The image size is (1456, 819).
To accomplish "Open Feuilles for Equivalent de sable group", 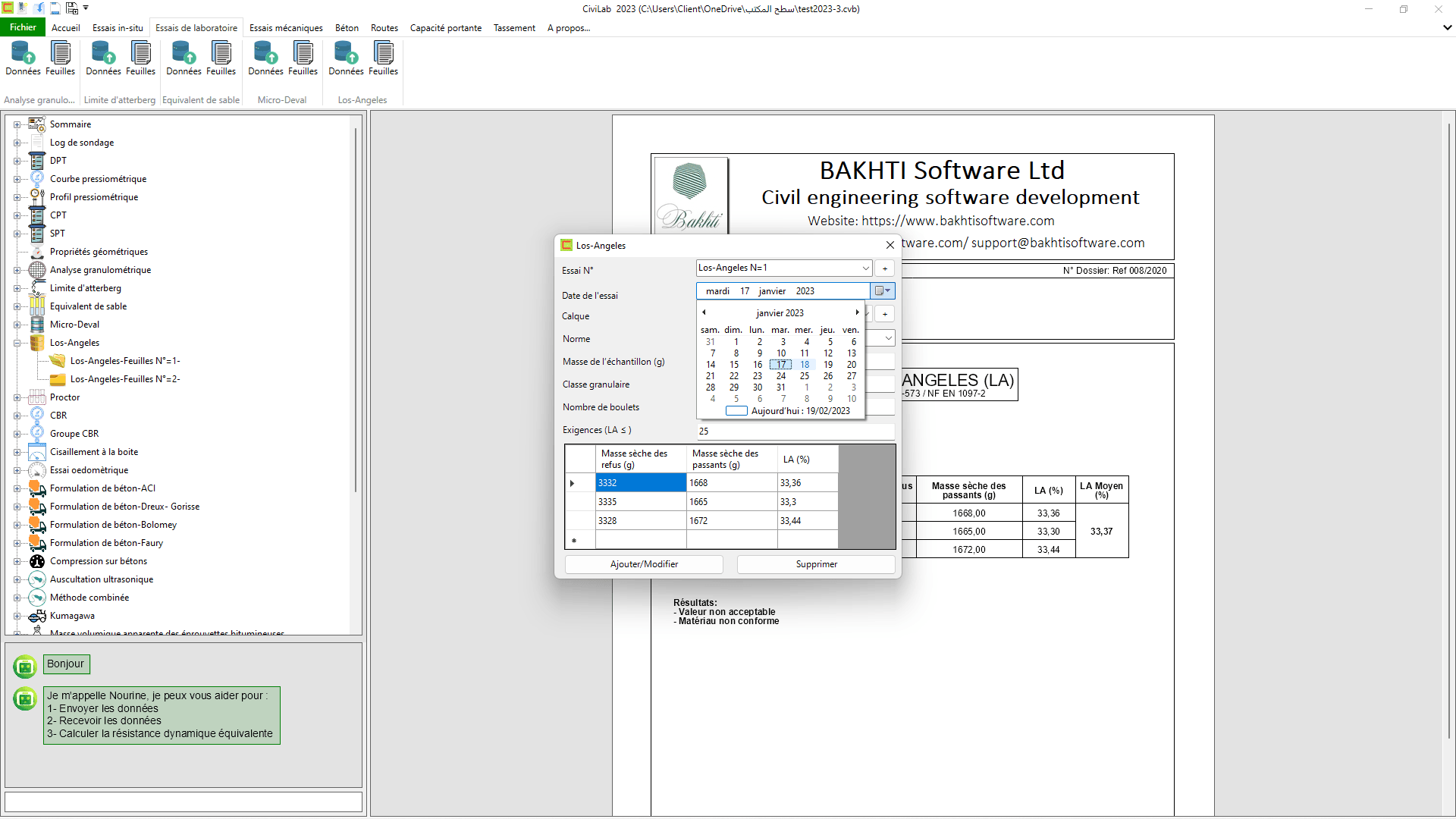I will [x=221, y=58].
